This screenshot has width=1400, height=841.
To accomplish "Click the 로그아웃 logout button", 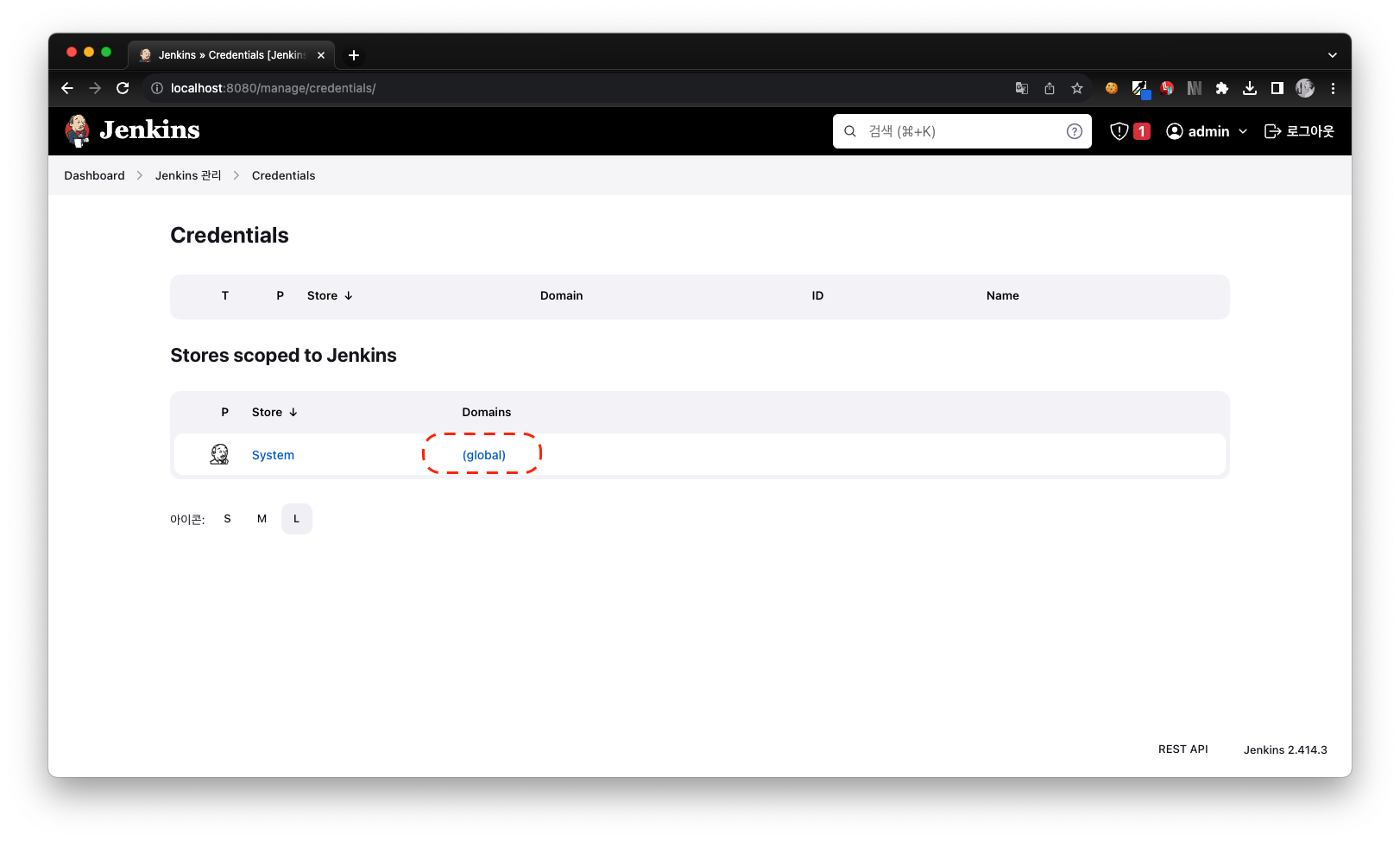I will click(1299, 131).
